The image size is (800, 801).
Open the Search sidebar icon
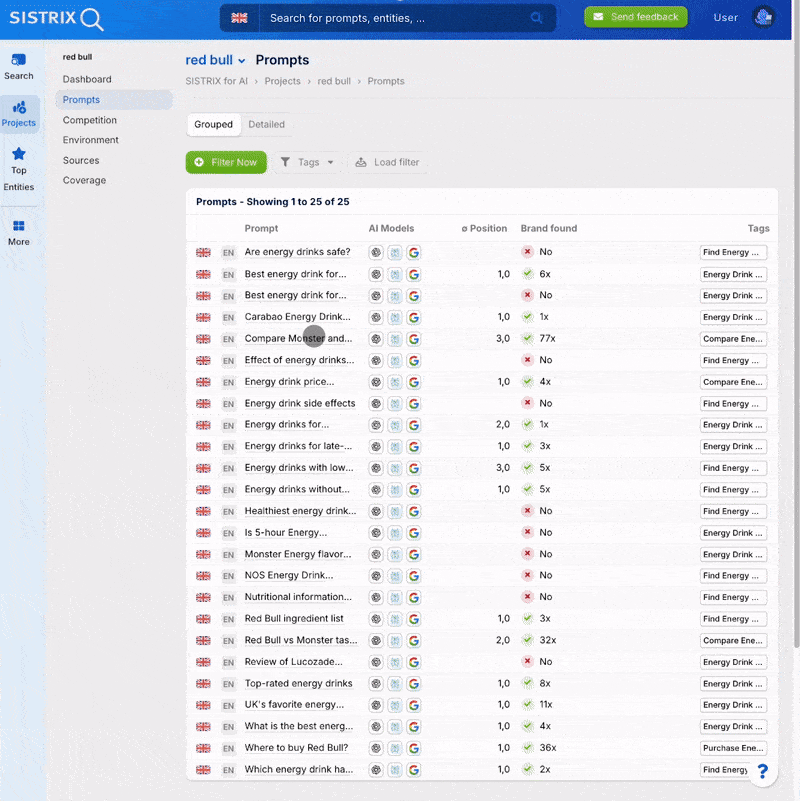point(19,66)
